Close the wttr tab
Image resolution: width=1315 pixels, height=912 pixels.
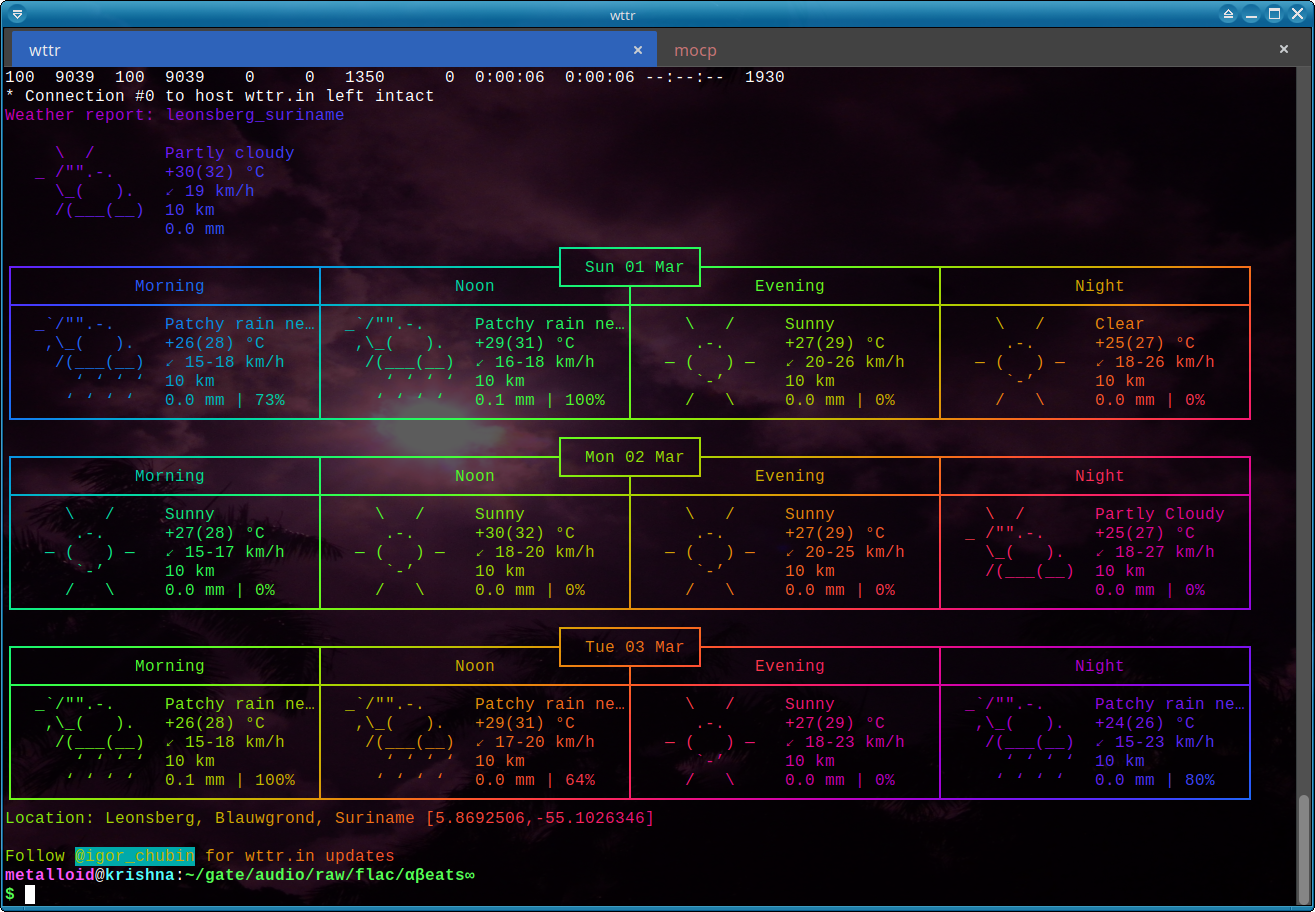pyautogui.click(x=638, y=49)
